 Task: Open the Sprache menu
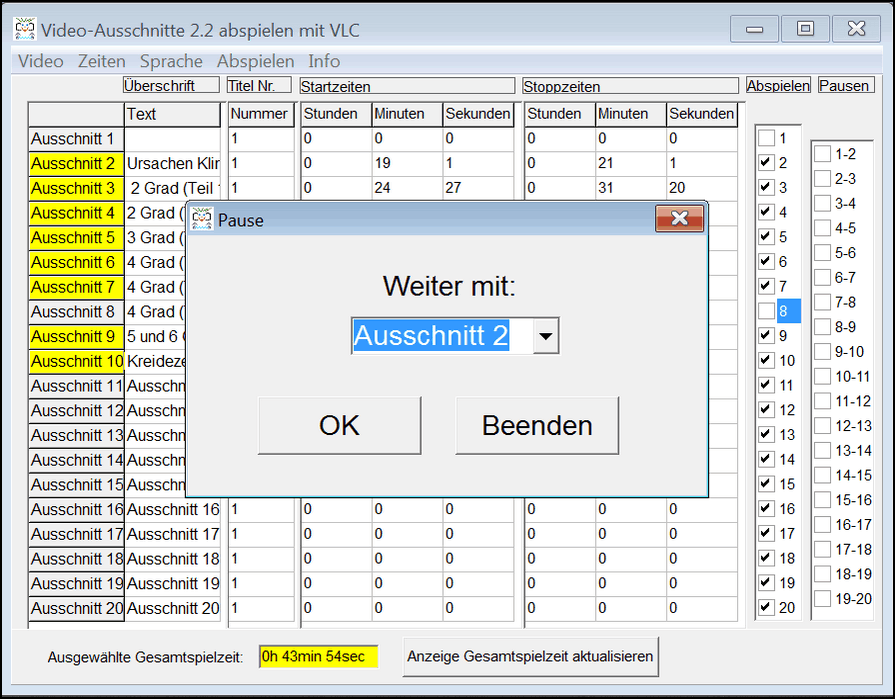(x=171, y=61)
